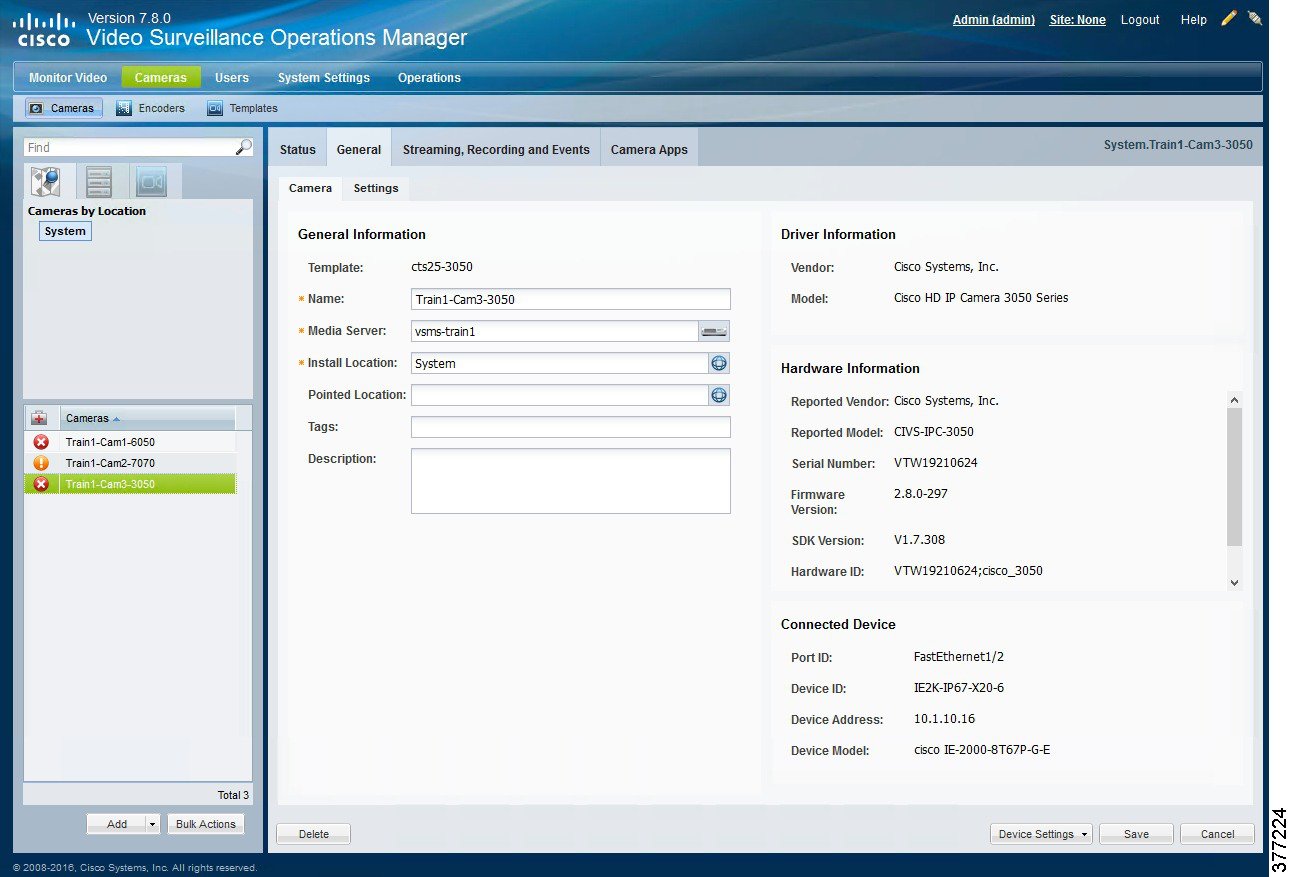
Task: Switch to the camera template view icon
Action: 151,181
